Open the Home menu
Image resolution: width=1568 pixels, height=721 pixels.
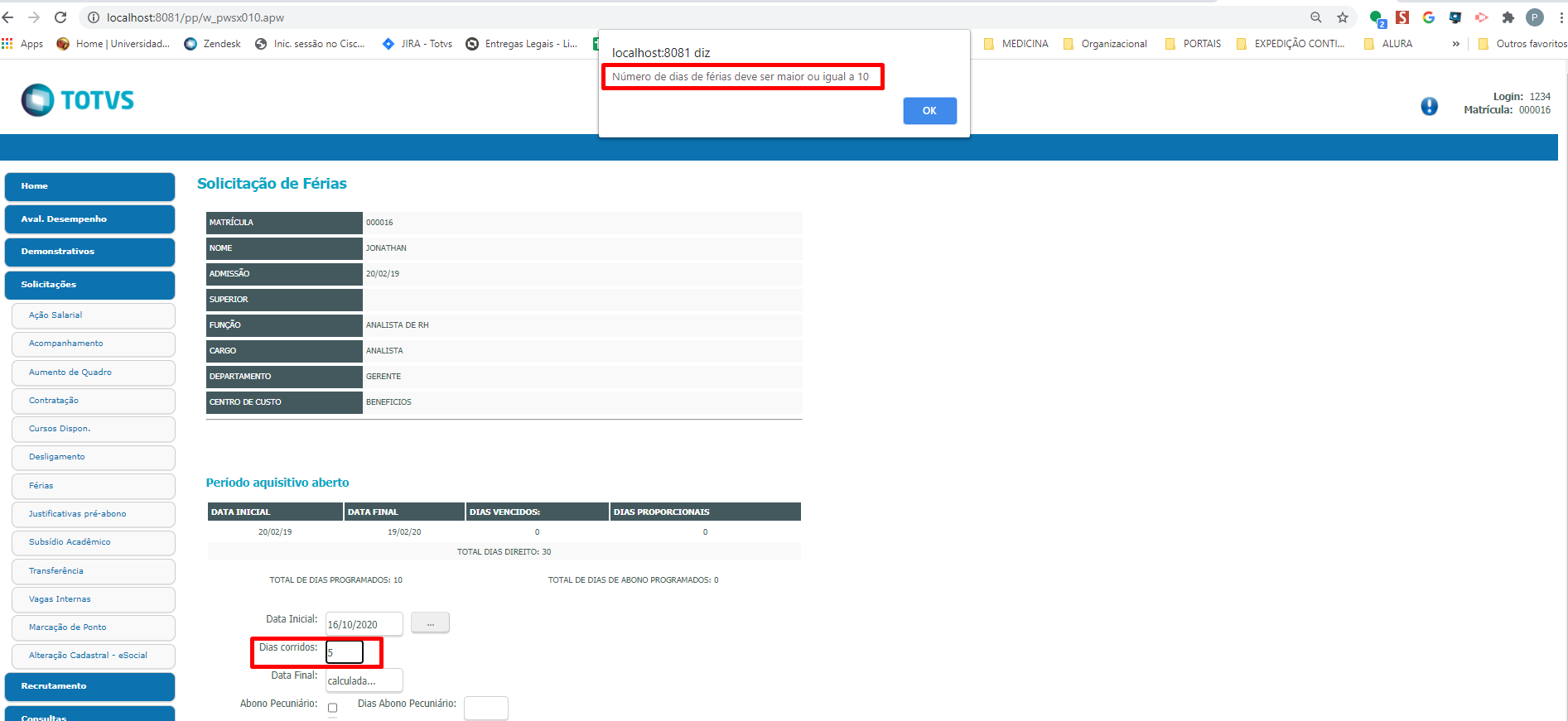click(x=89, y=186)
